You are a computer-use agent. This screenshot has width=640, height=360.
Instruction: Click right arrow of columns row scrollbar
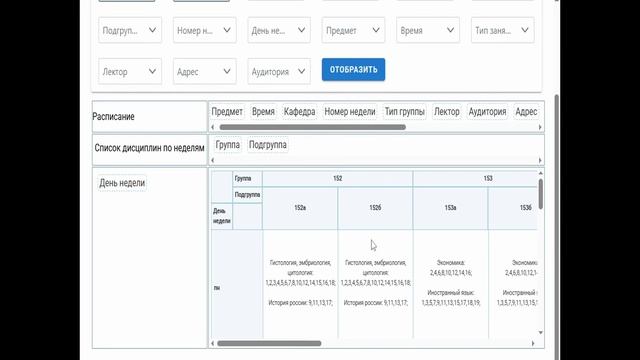pyautogui.click(x=540, y=160)
